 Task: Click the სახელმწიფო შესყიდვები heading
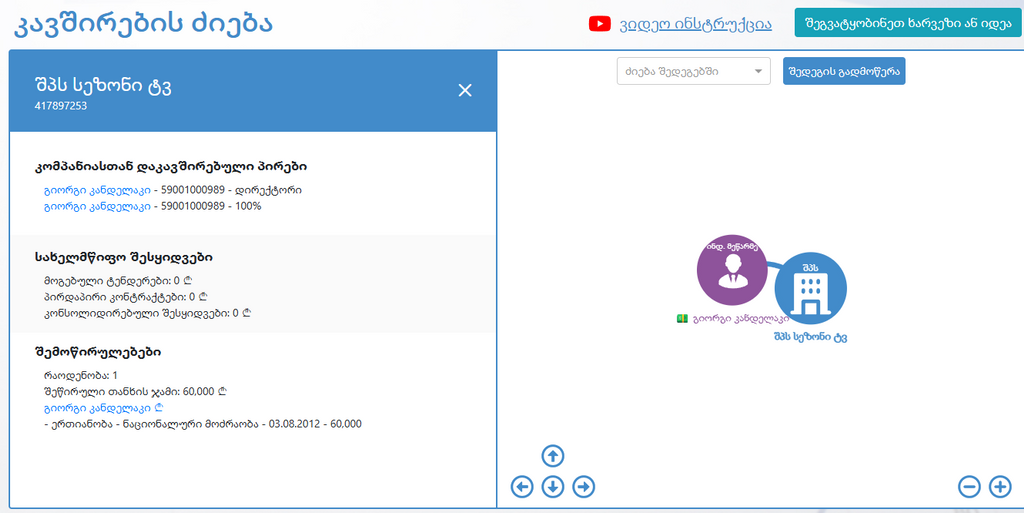point(123,257)
